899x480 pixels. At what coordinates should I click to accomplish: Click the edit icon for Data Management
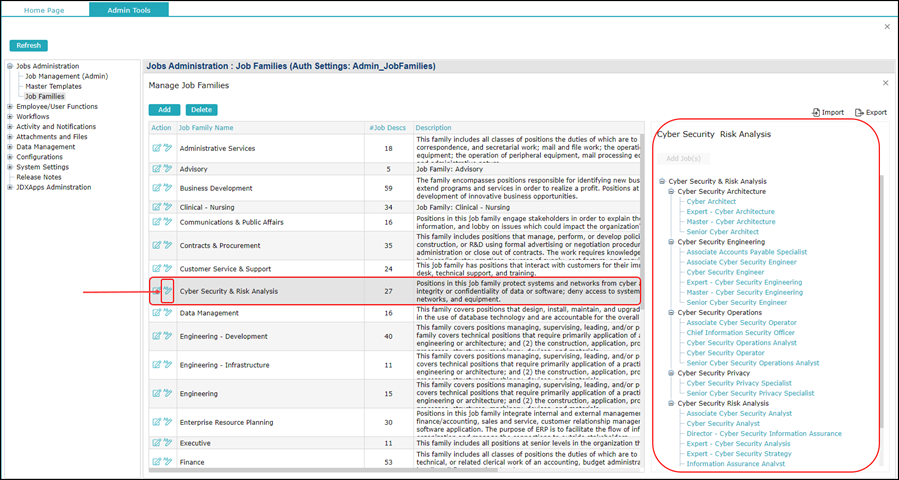coord(156,312)
